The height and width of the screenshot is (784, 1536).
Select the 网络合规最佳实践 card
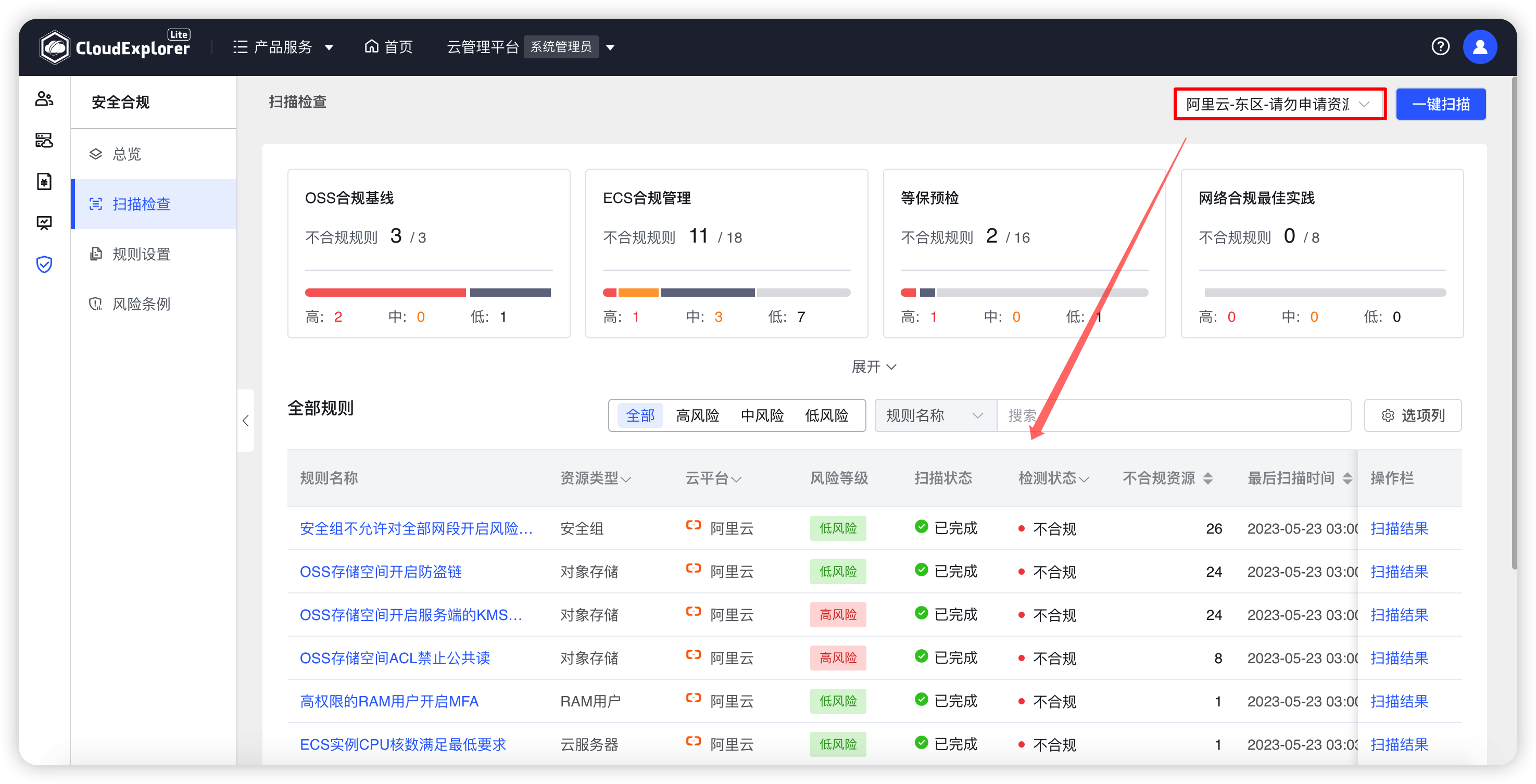pos(1321,254)
